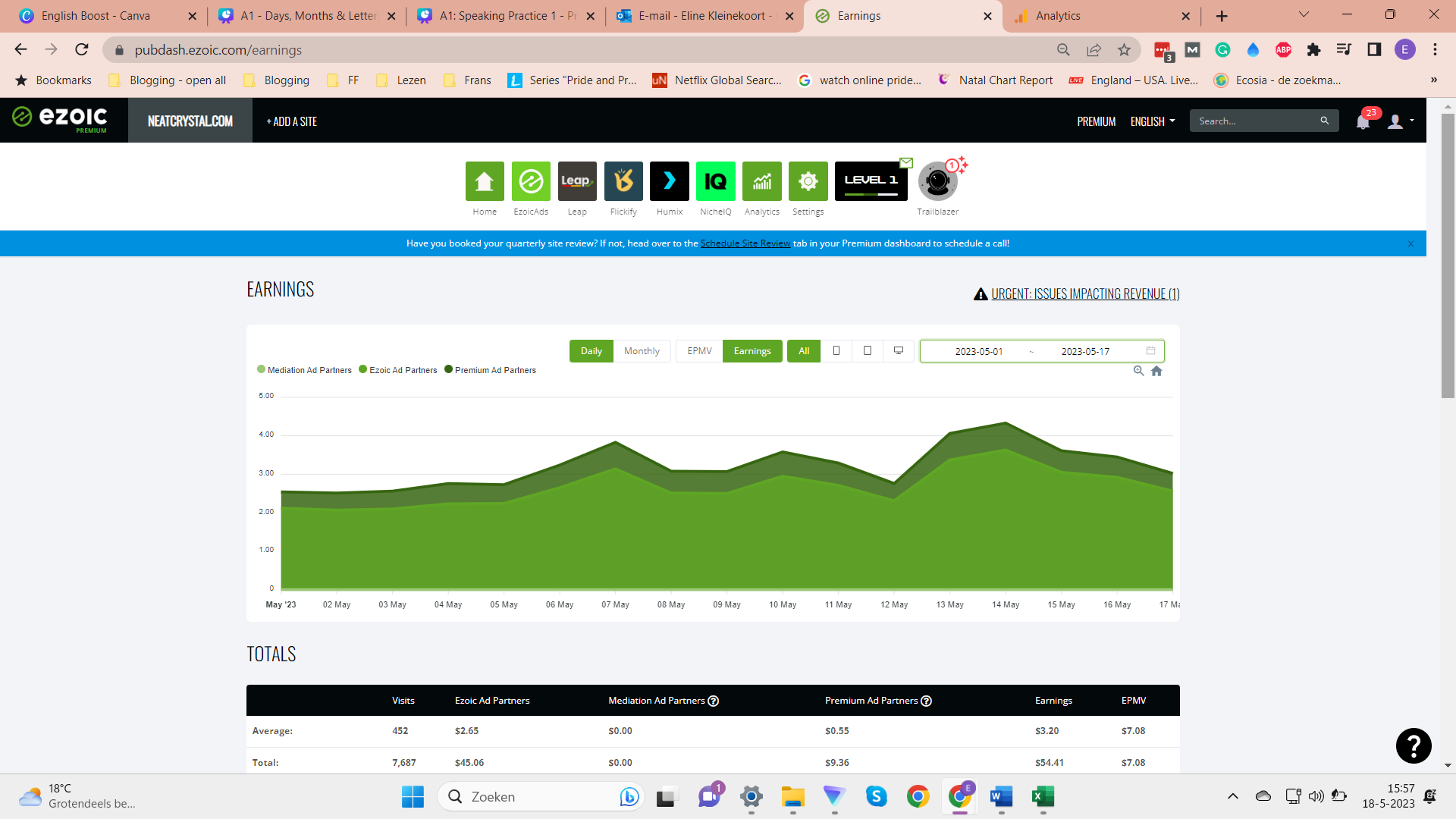Dismiss the blue quarterly review banner
Viewport: 1456px width, 819px height.
coord(1410,243)
